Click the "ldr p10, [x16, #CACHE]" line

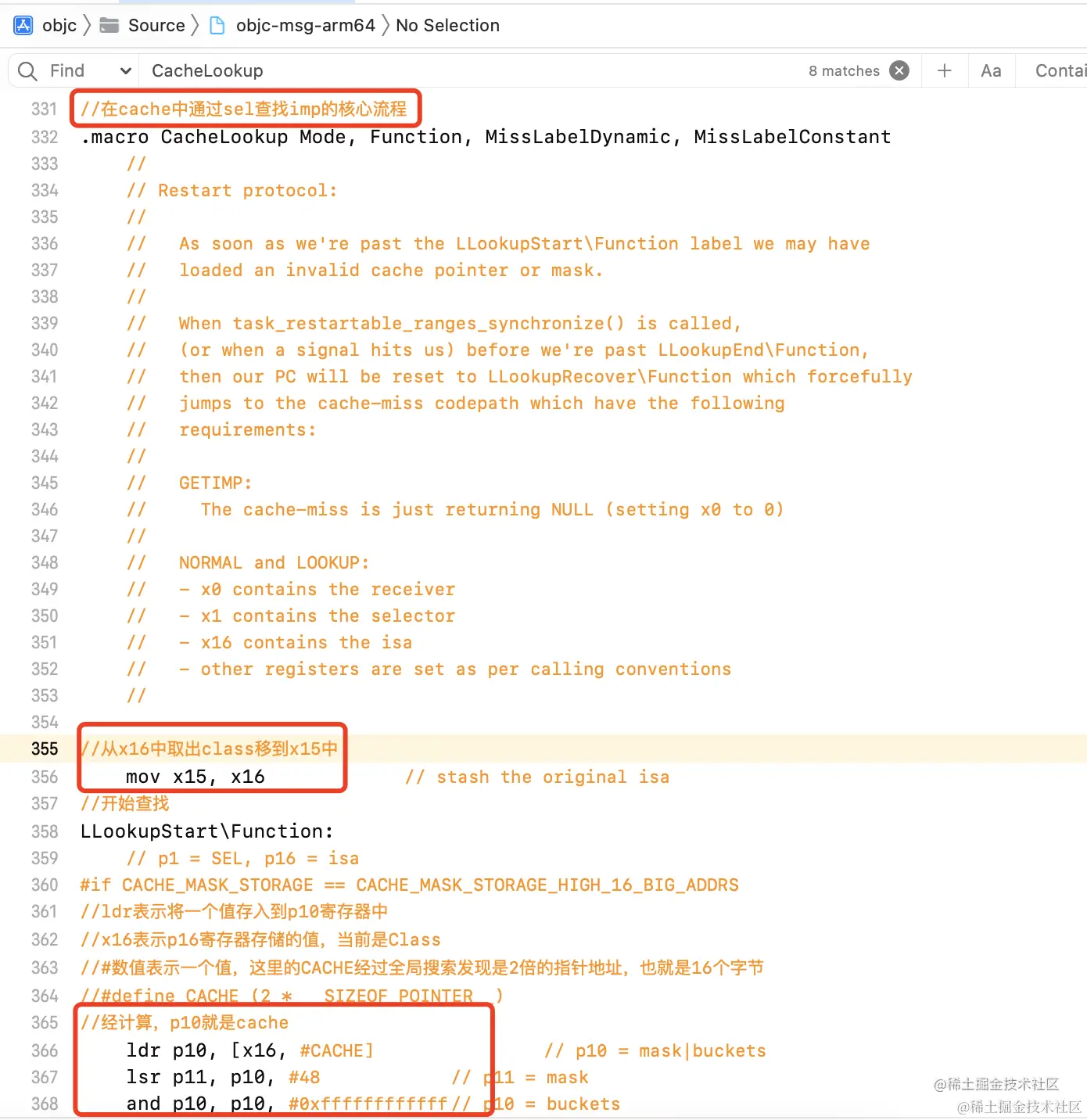click(250, 1050)
